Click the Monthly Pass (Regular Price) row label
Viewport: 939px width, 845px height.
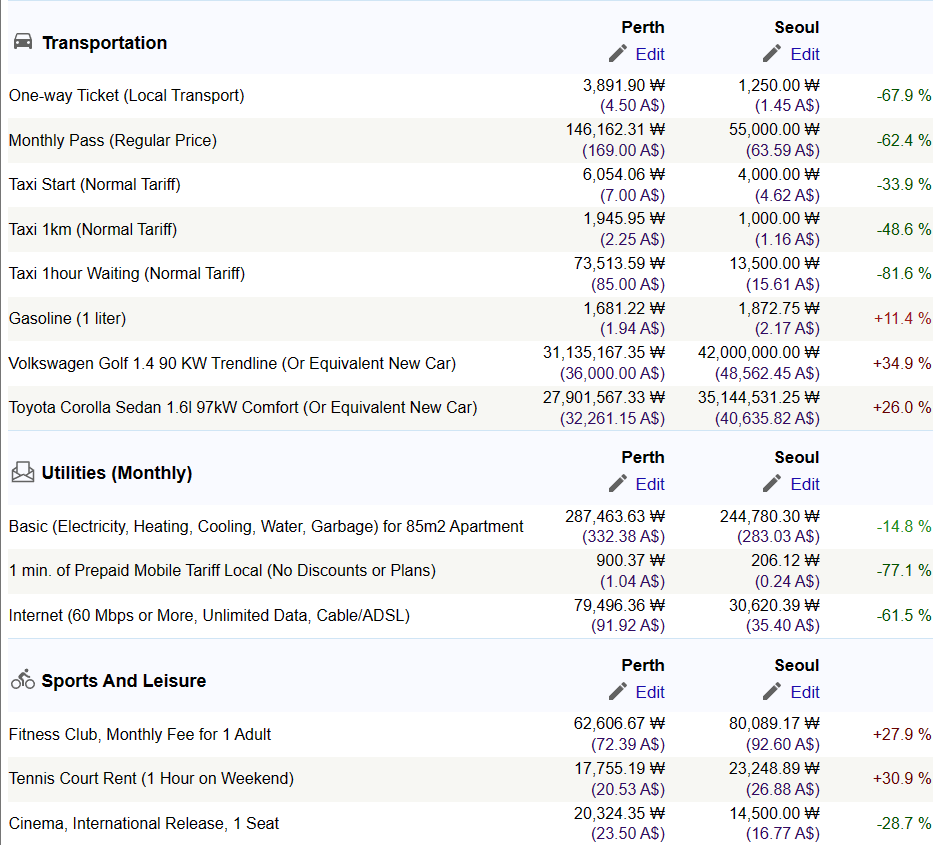[113, 141]
